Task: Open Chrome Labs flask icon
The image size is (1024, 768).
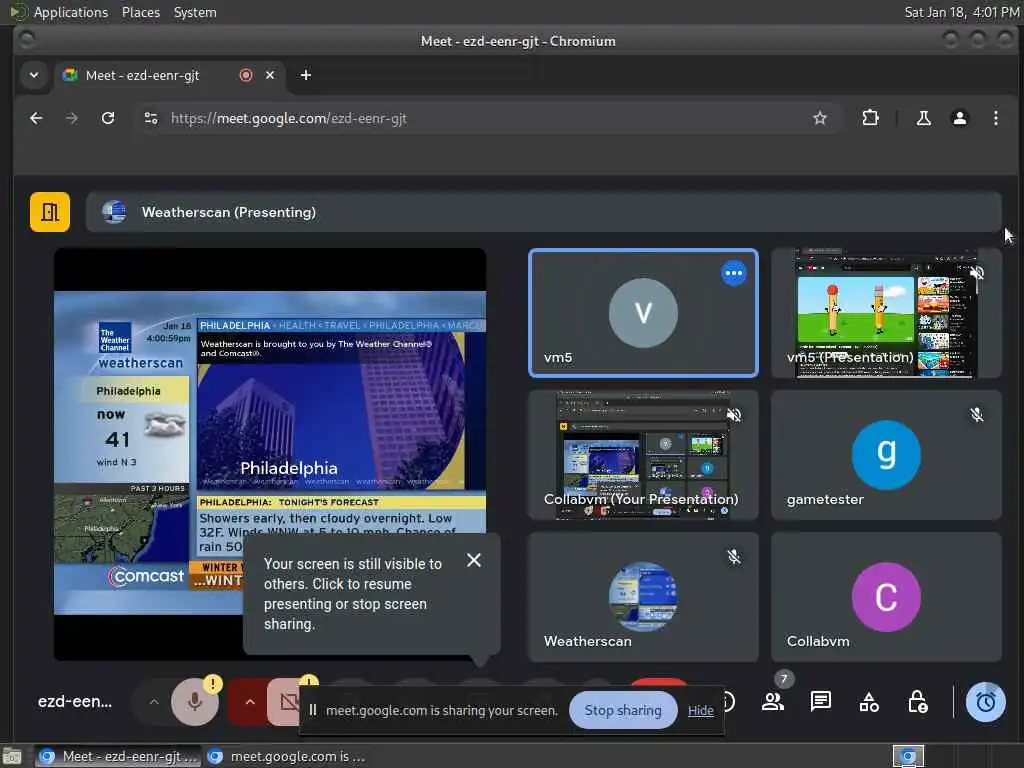Action: [923, 118]
